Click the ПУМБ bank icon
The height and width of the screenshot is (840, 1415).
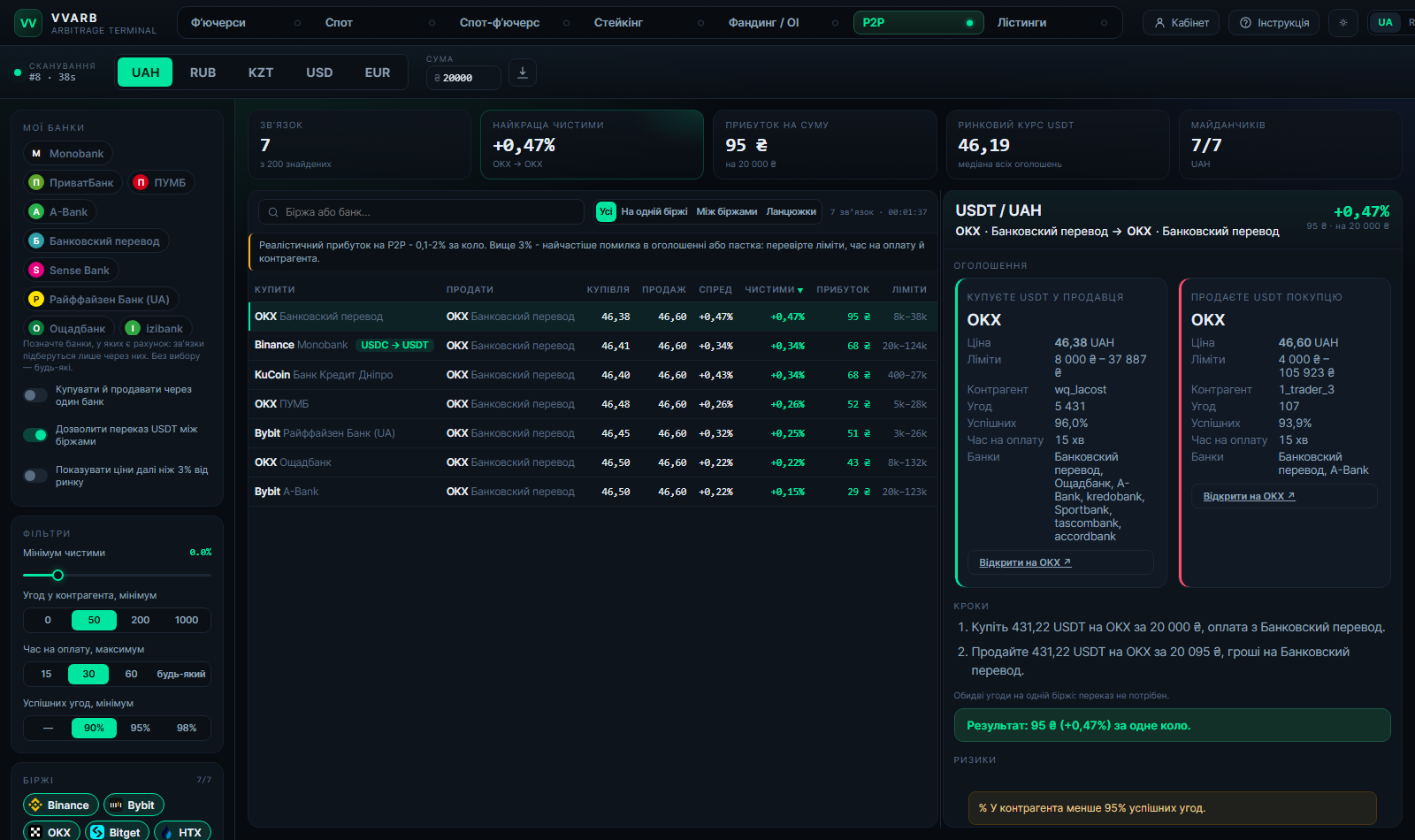141,183
